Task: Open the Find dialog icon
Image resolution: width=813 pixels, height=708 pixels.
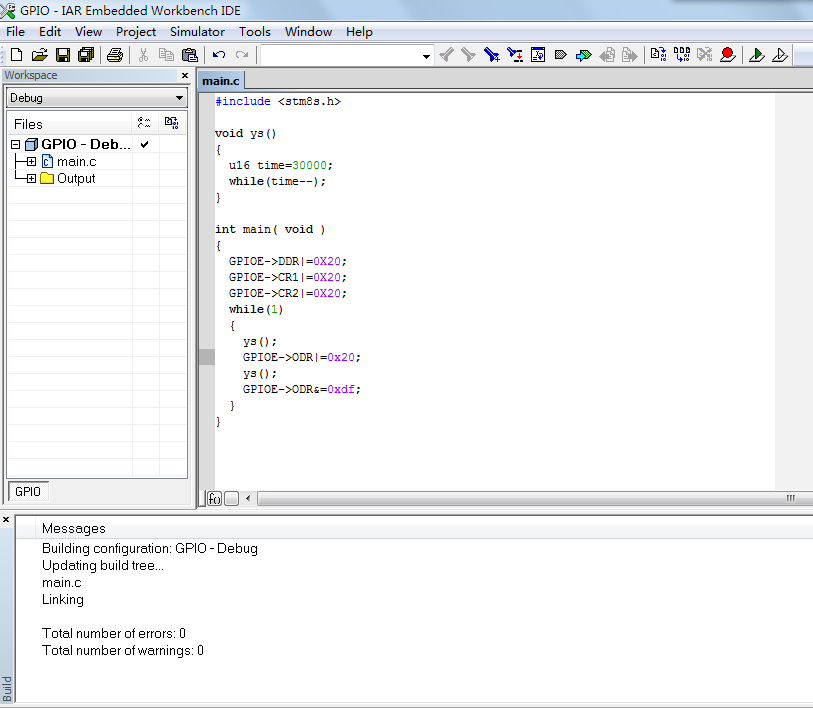Action: coord(492,54)
